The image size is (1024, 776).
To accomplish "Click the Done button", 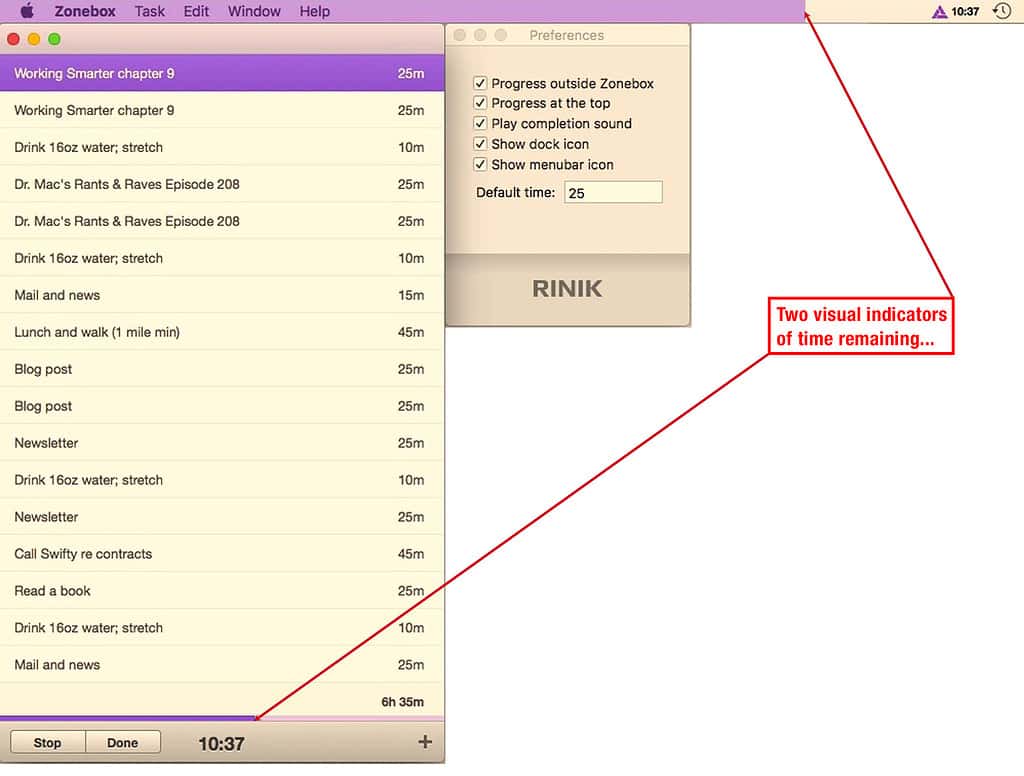I will tap(123, 743).
